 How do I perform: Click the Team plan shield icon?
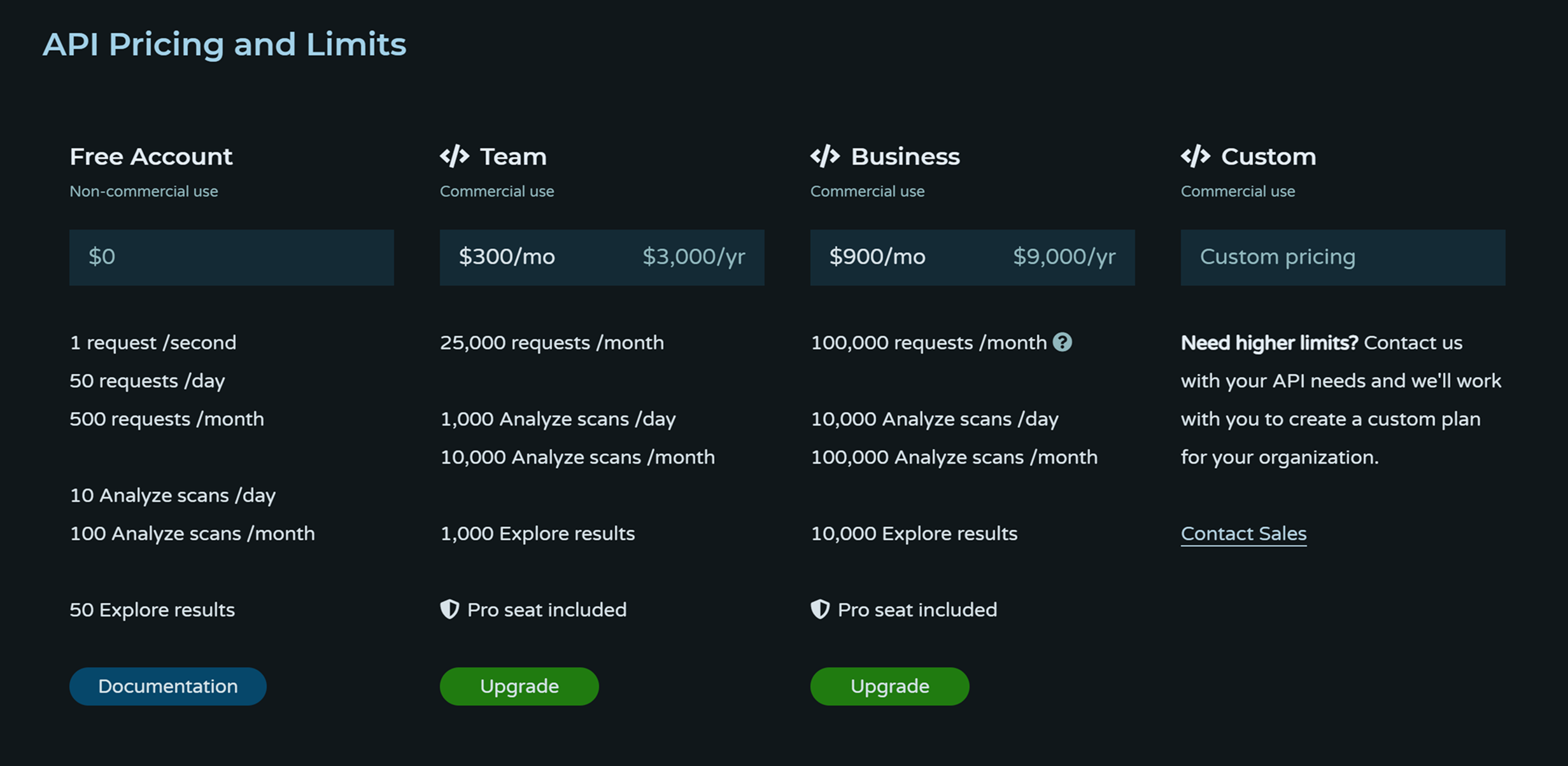click(449, 609)
